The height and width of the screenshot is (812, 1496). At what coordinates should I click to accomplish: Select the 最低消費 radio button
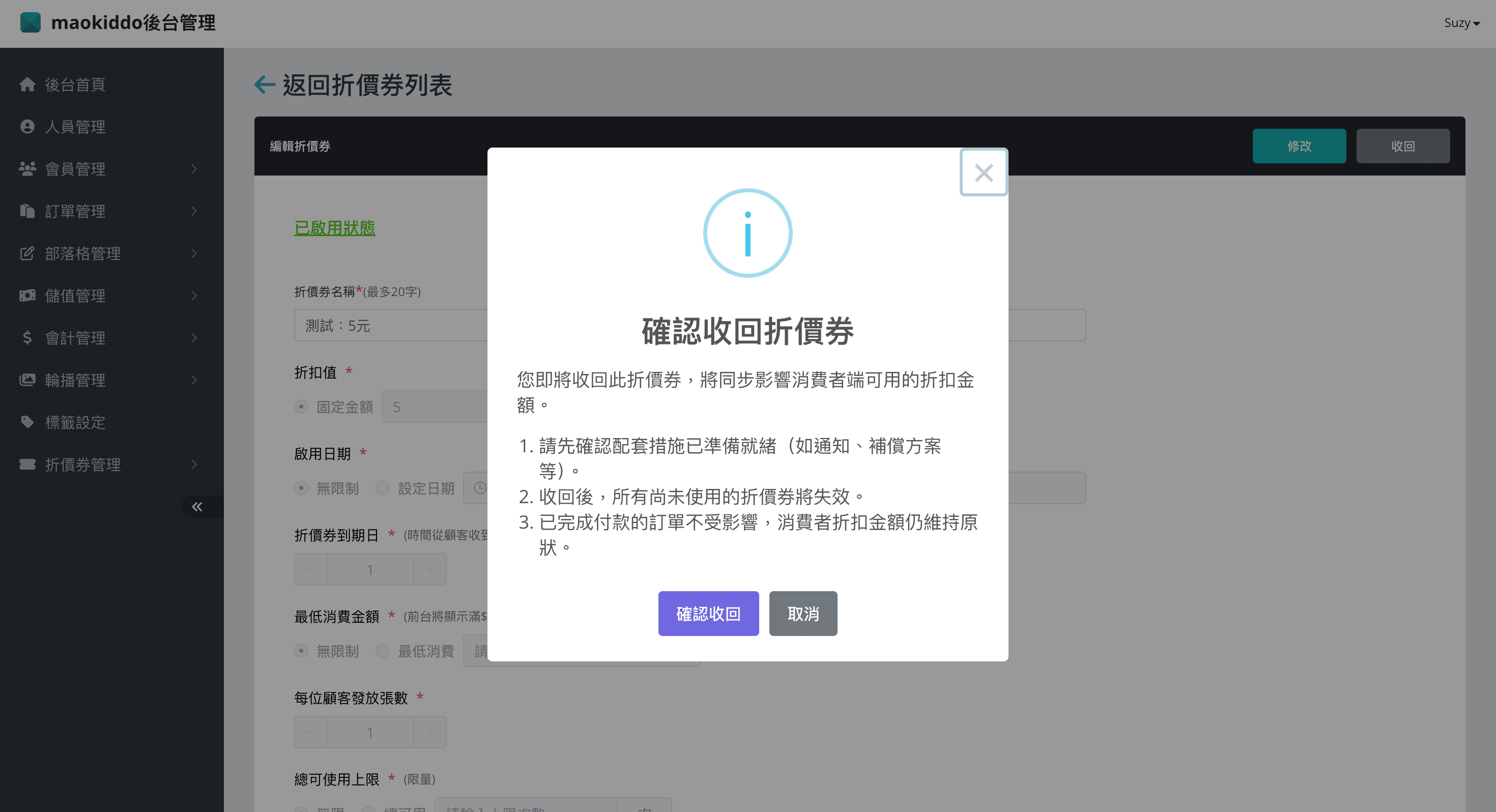(x=382, y=651)
